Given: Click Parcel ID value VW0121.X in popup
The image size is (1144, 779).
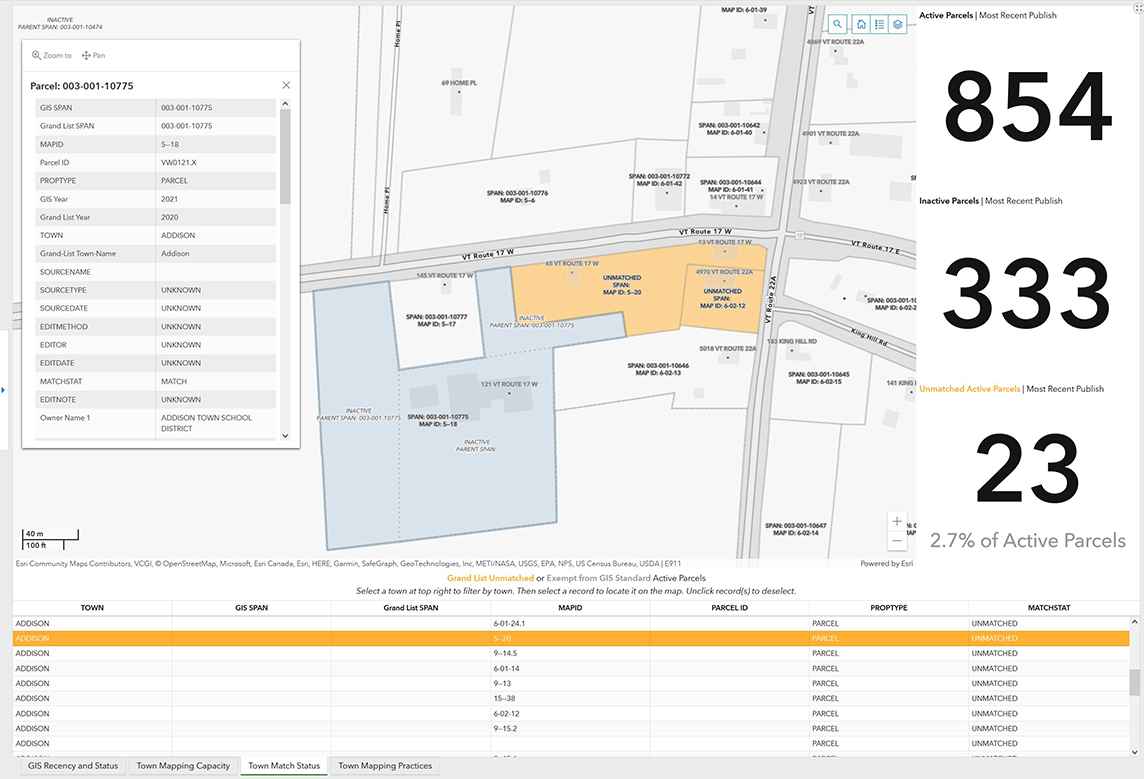Looking at the screenshot, I should tap(179, 163).
